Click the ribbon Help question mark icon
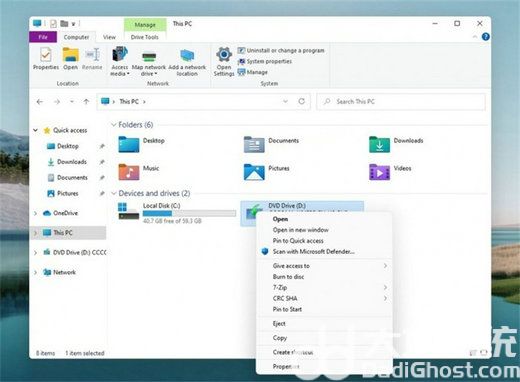The height and width of the screenshot is (382, 520). coord(486,37)
